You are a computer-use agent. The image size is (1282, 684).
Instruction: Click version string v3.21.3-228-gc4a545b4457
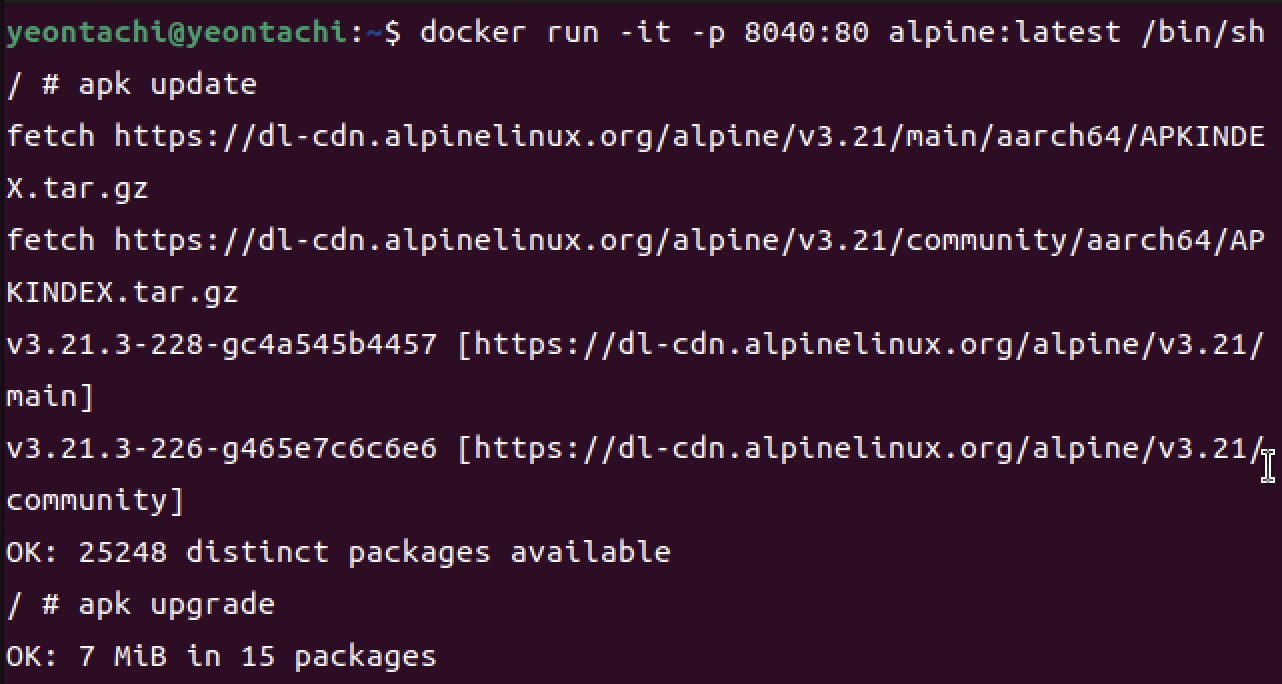click(221, 344)
